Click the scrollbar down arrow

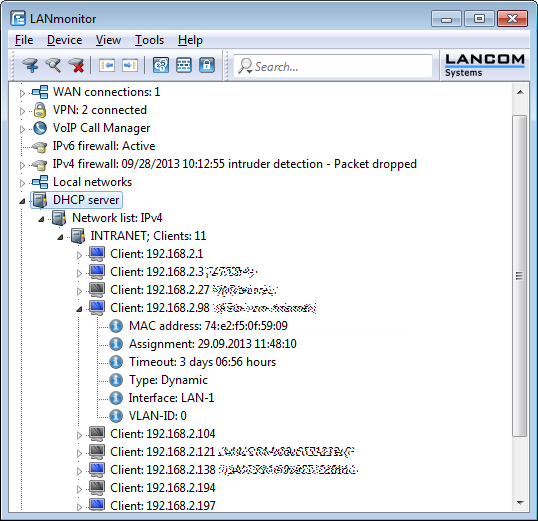coord(520,503)
